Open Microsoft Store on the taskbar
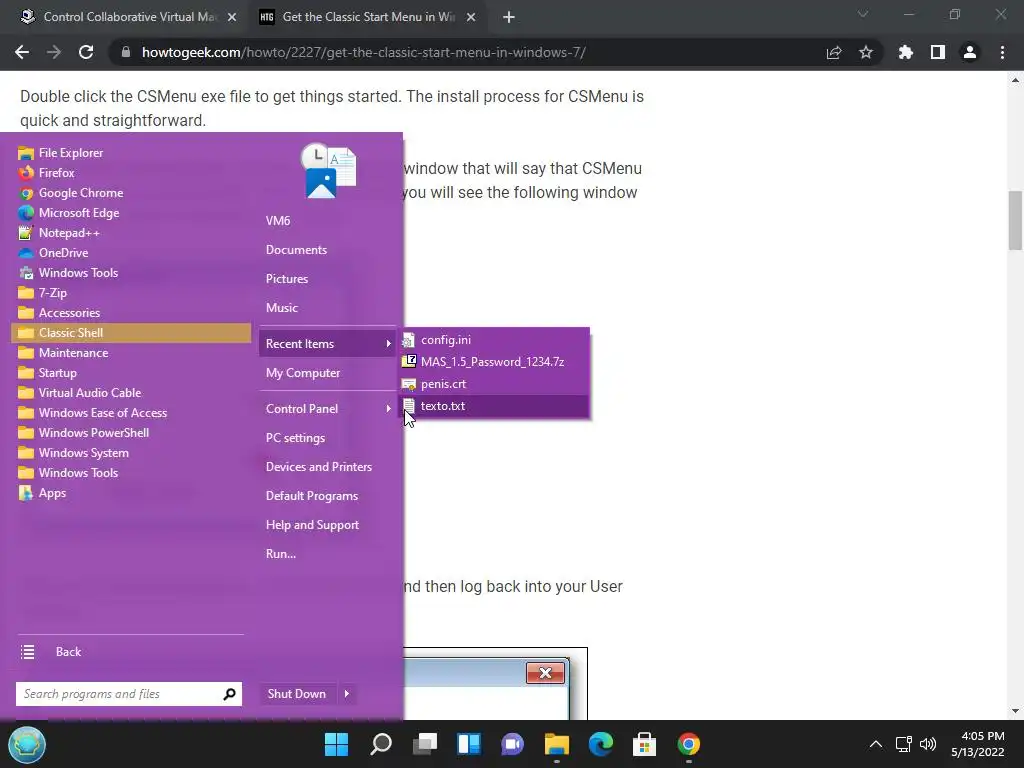 (645, 744)
